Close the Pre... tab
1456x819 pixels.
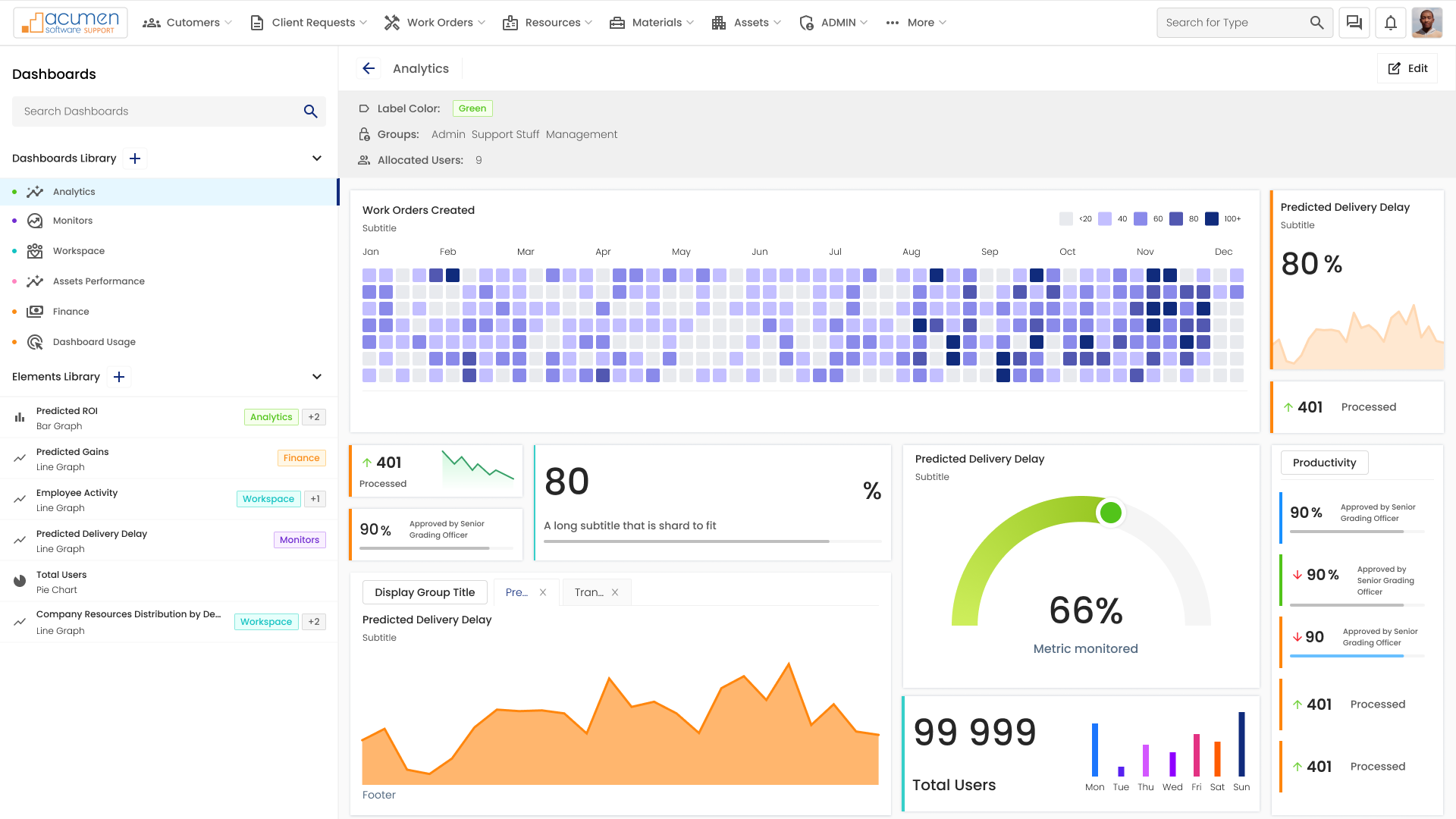543,592
